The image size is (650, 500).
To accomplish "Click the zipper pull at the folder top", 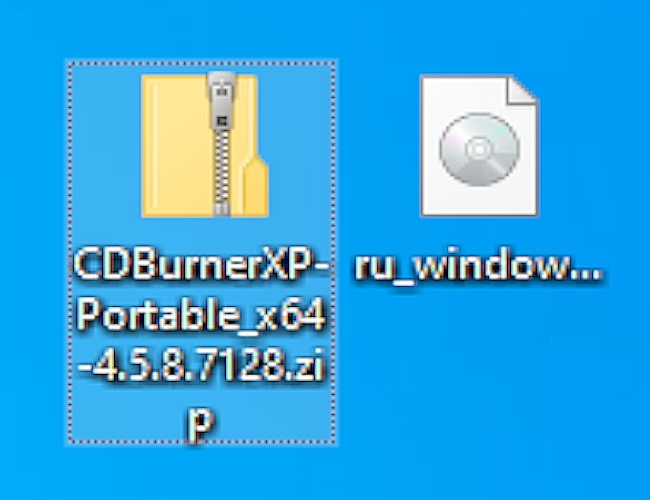I will pos(222,100).
